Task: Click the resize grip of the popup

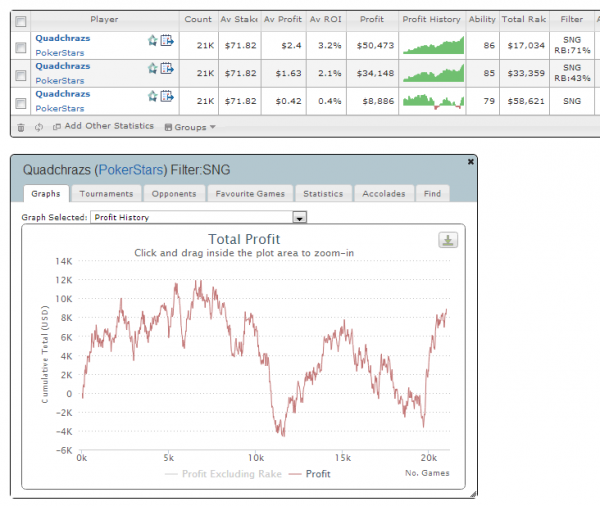Action: [473, 494]
